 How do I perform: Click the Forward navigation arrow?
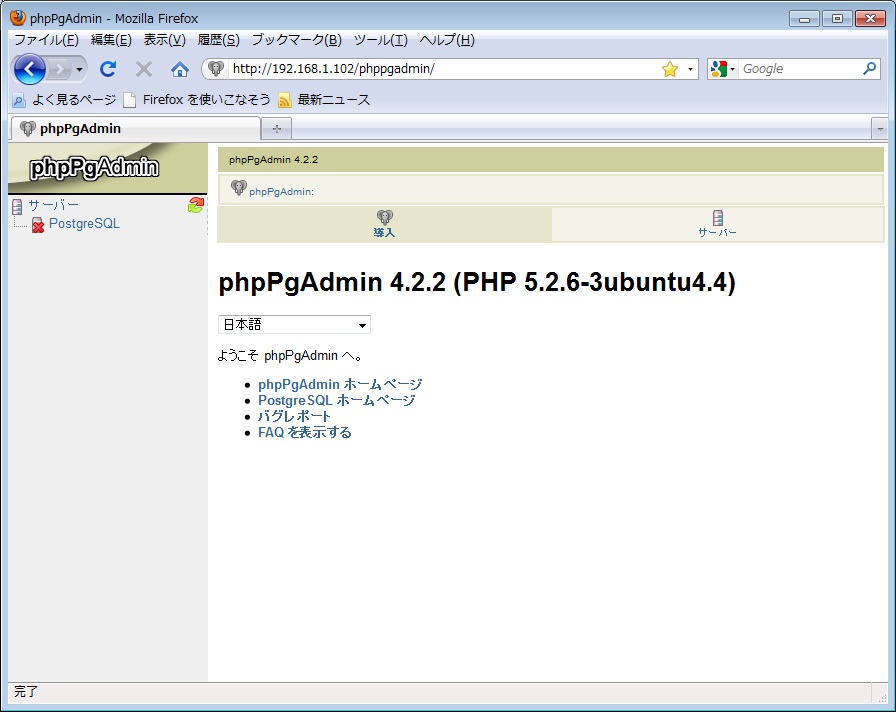coord(59,70)
